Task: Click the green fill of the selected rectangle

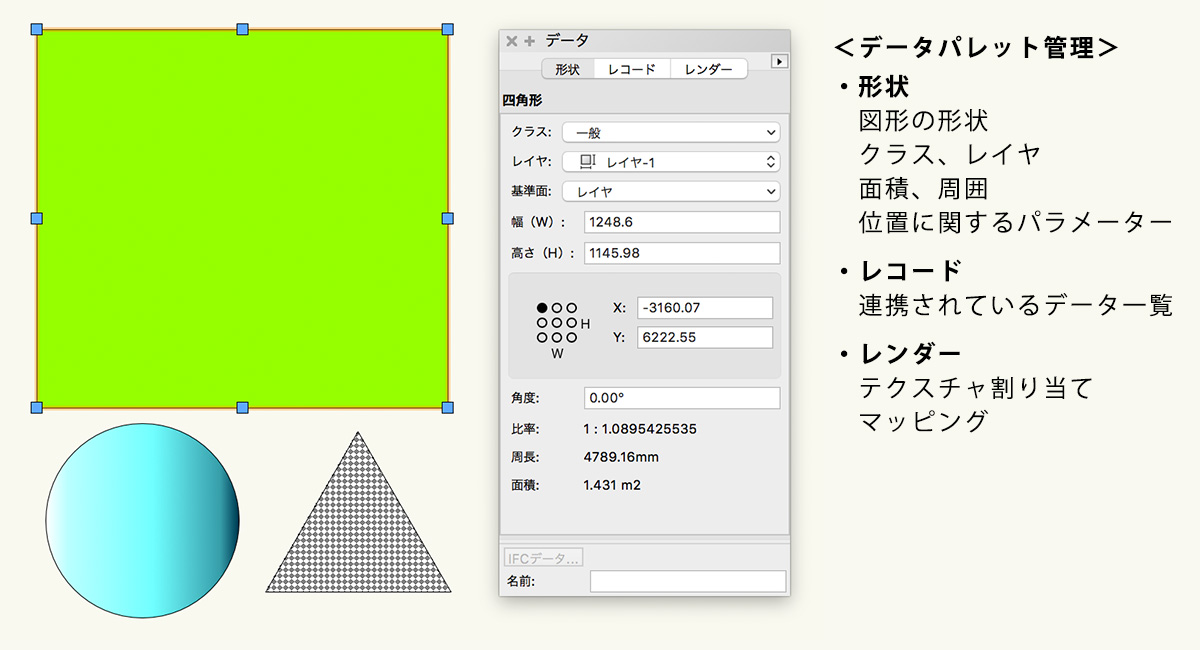Action: coord(242,218)
